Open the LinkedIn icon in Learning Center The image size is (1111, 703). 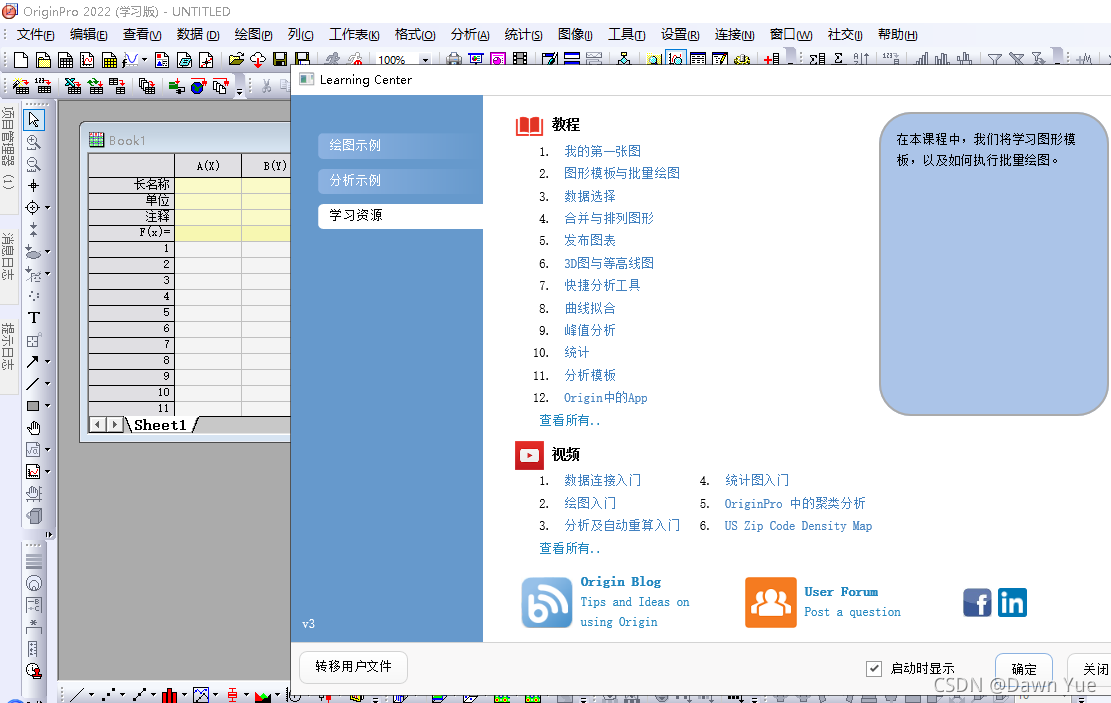click(x=1012, y=602)
